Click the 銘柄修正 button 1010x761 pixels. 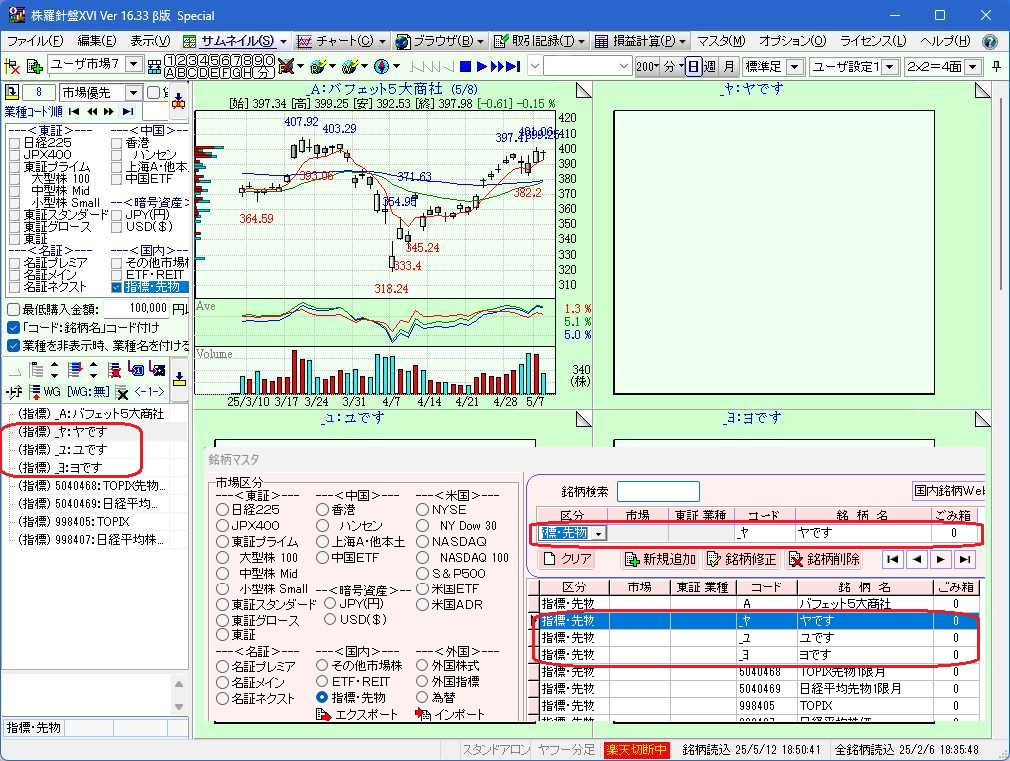click(x=741, y=559)
